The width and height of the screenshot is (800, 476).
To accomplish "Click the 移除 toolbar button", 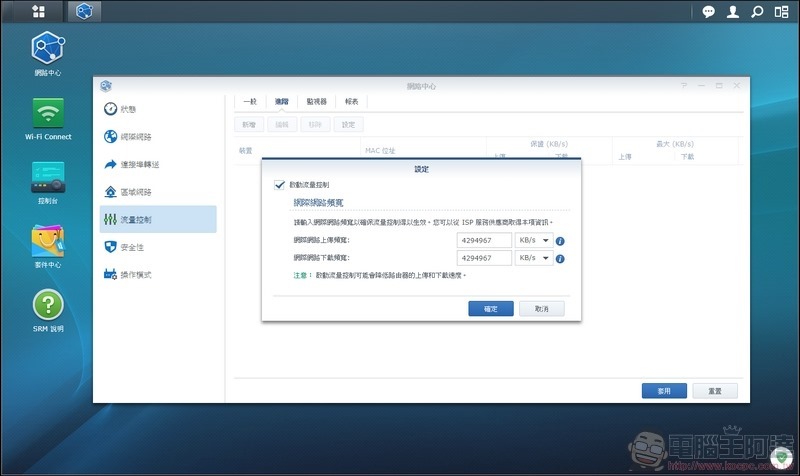I will click(x=315, y=124).
